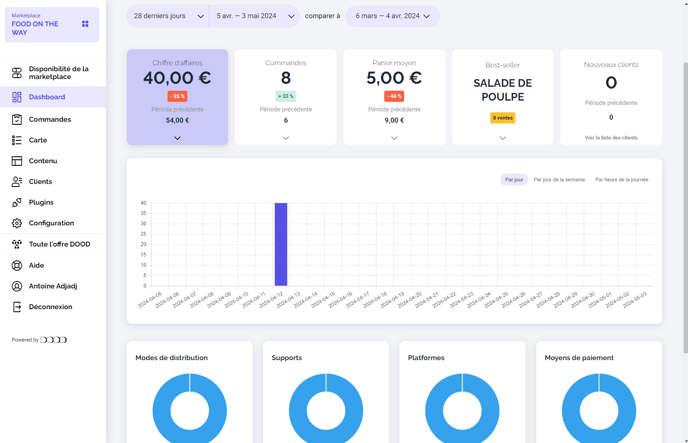Go to Contenu in the sidebar
This screenshot has width=688, height=443.
pyautogui.click(x=43, y=161)
